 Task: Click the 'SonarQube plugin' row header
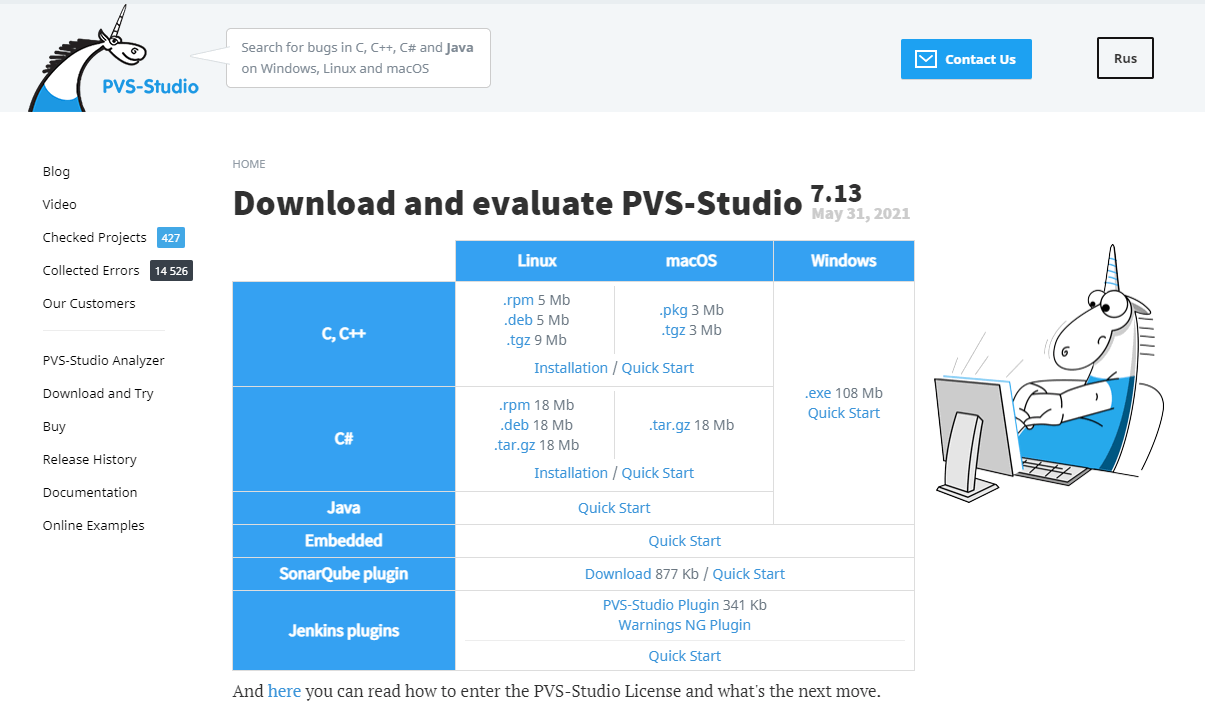(x=344, y=574)
